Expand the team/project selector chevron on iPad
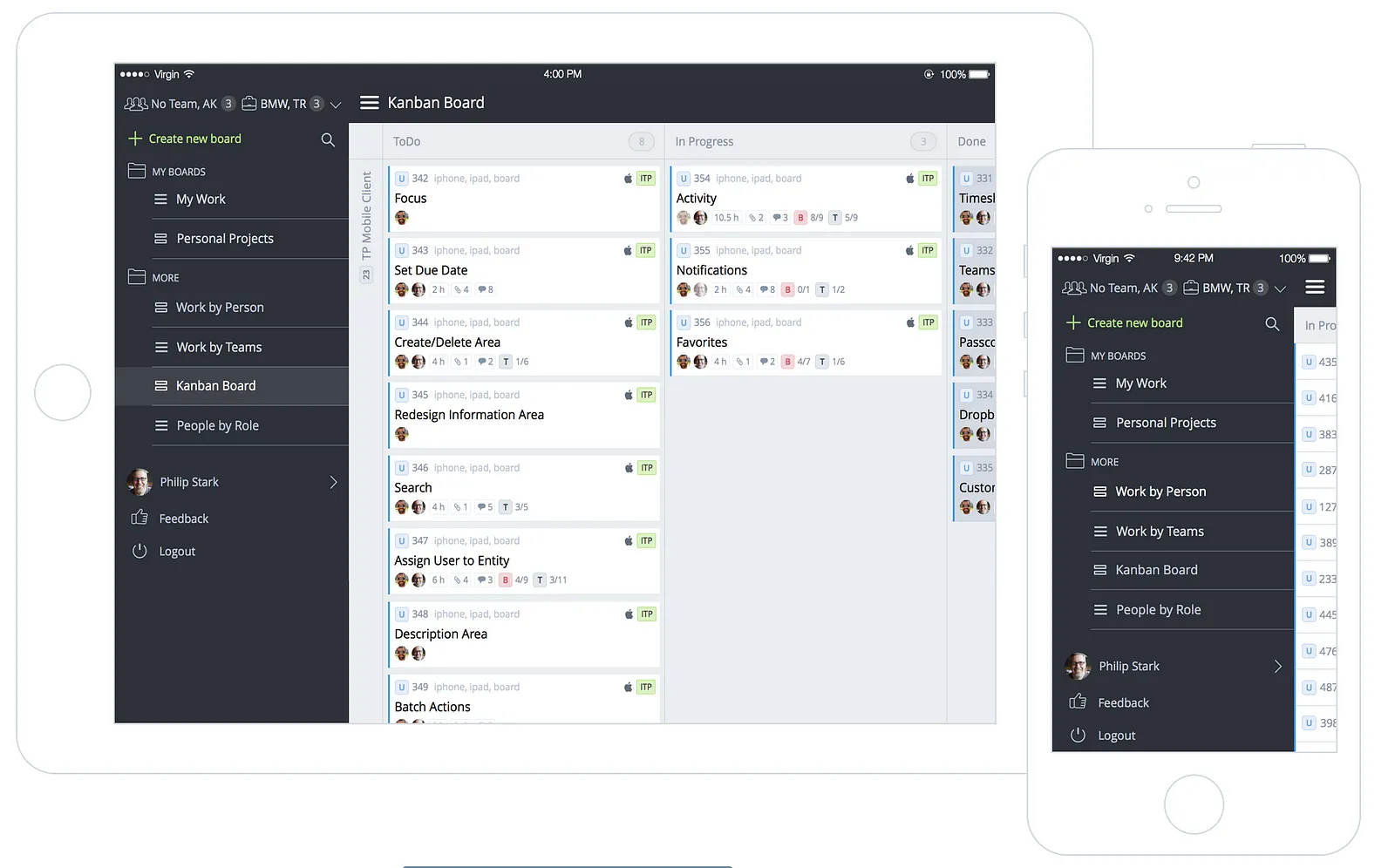The height and width of the screenshot is (868, 1395). [x=336, y=105]
